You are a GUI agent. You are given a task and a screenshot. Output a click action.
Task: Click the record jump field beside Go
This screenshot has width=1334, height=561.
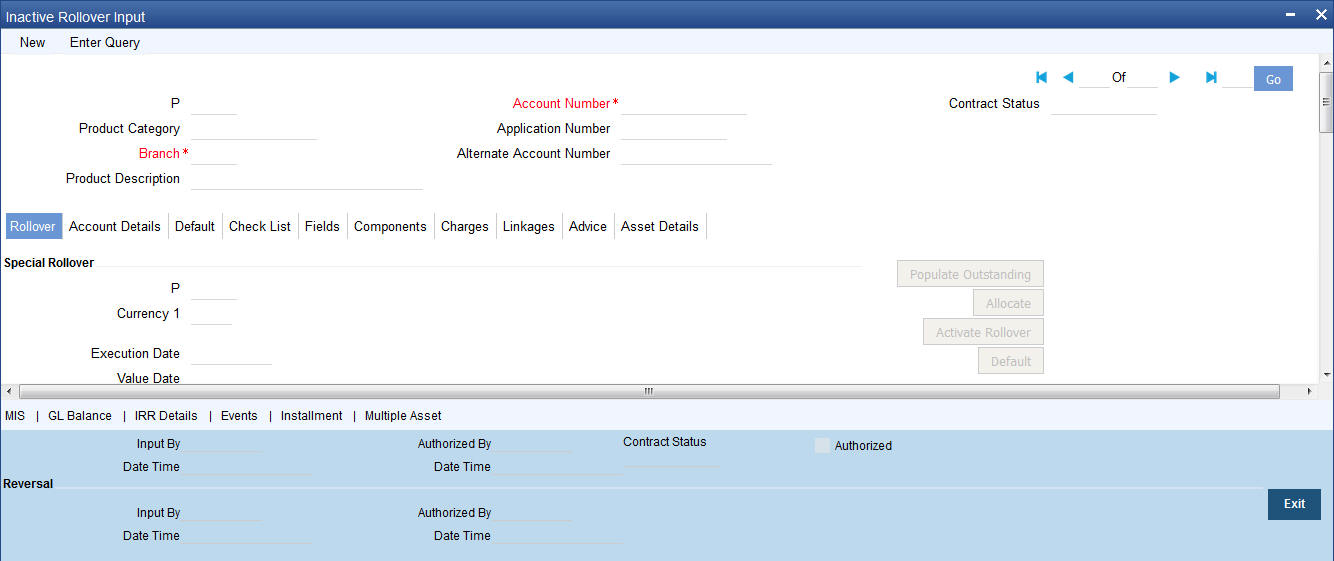point(1237,77)
